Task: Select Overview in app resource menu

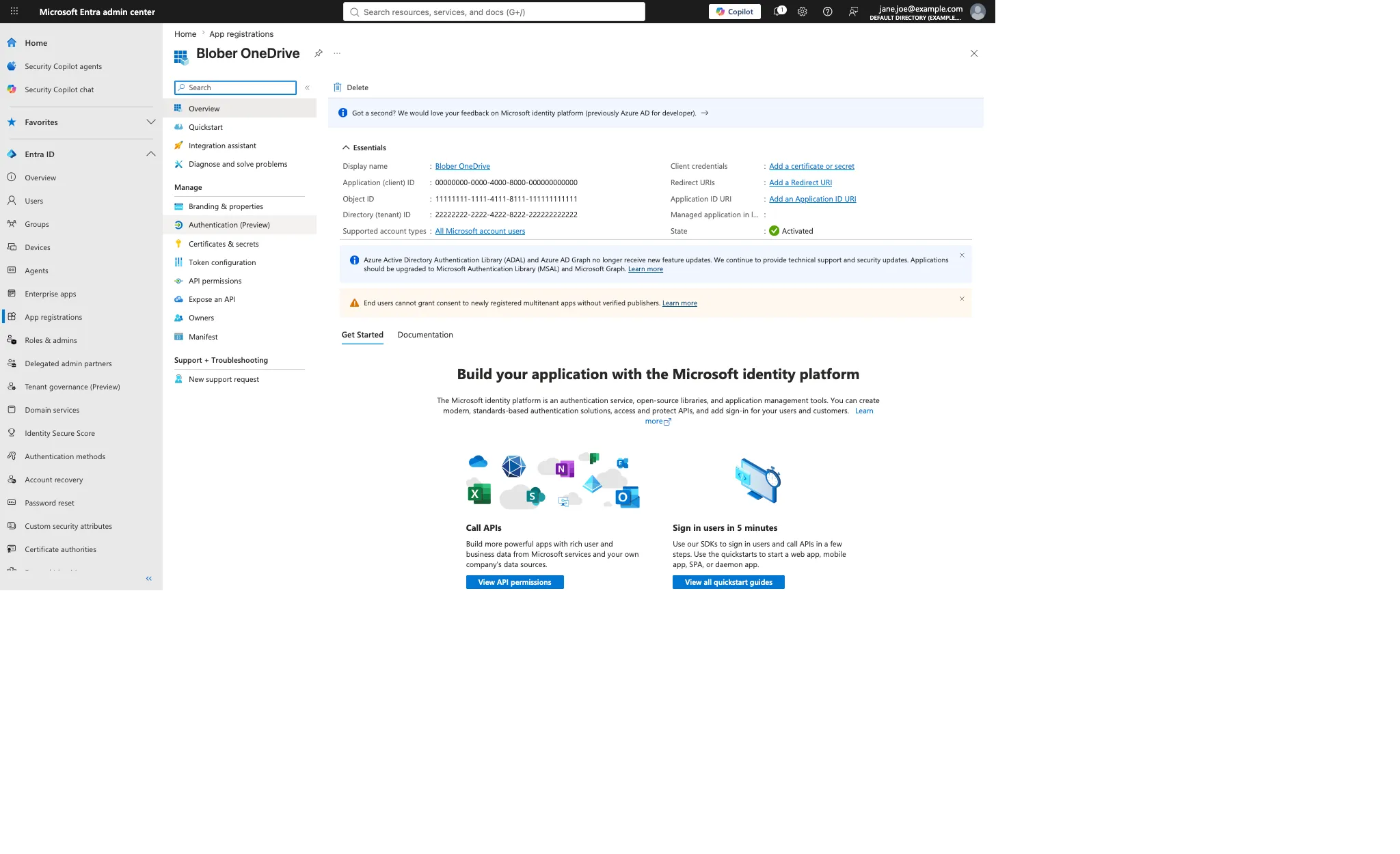Action: point(239,109)
